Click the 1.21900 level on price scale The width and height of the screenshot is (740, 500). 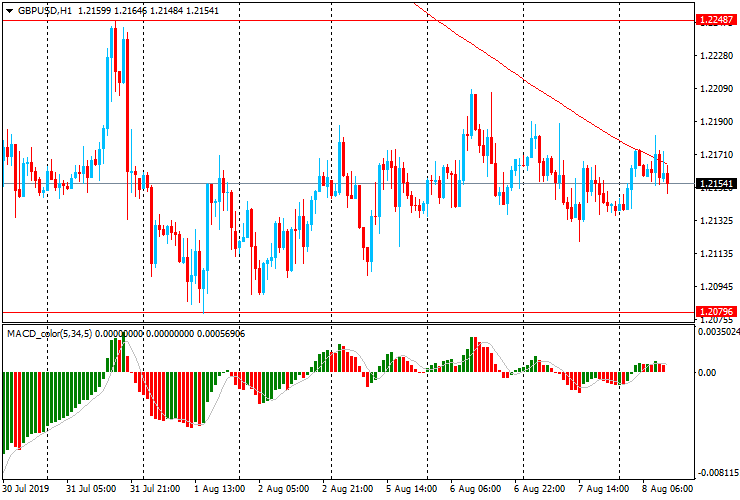point(712,121)
